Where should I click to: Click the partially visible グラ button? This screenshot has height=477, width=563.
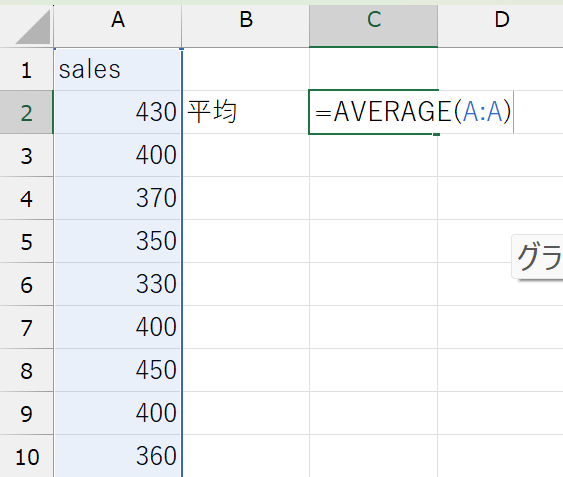(x=538, y=256)
